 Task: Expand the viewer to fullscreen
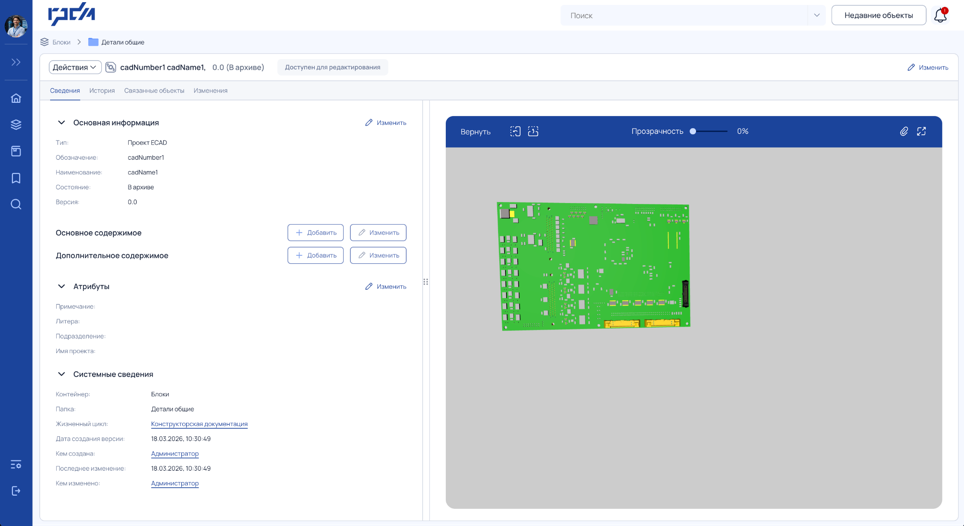[922, 132]
